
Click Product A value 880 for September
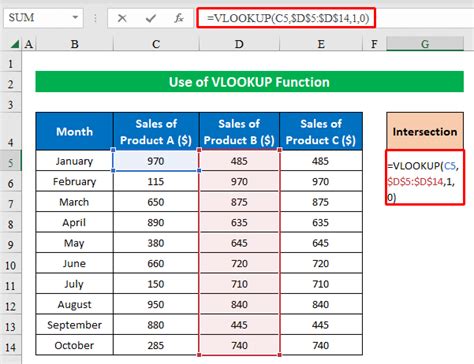point(156,325)
